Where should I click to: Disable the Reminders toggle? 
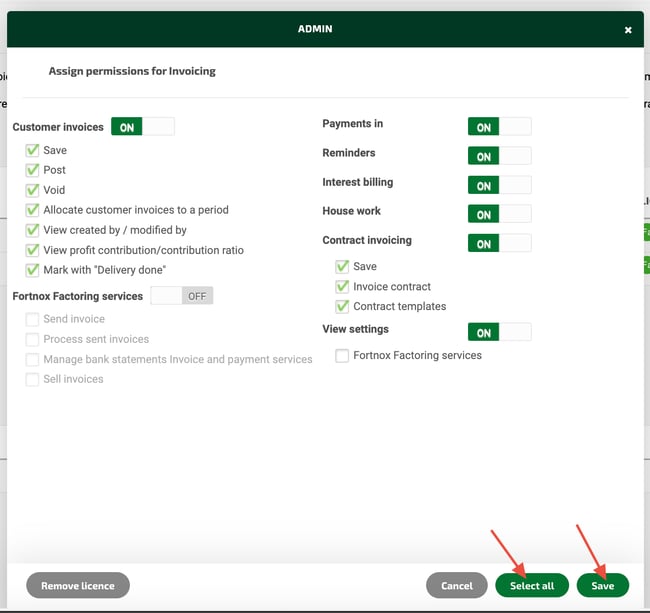pos(499,156)
